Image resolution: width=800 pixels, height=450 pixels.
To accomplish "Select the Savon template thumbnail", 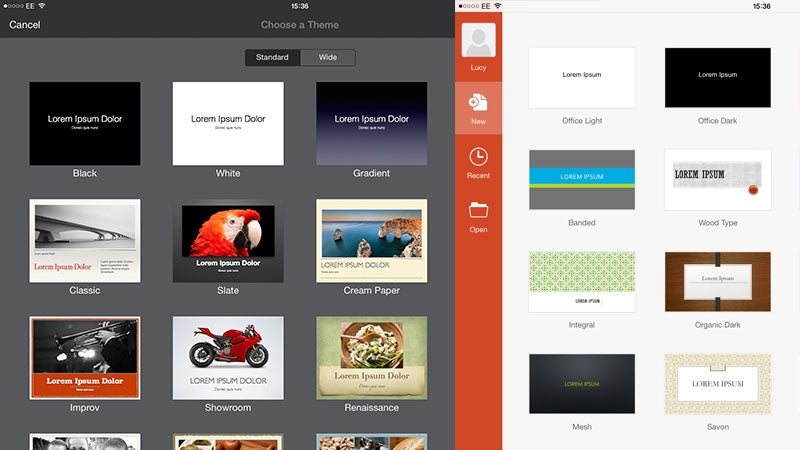I will pyautogui.click(x=717, y=384).
